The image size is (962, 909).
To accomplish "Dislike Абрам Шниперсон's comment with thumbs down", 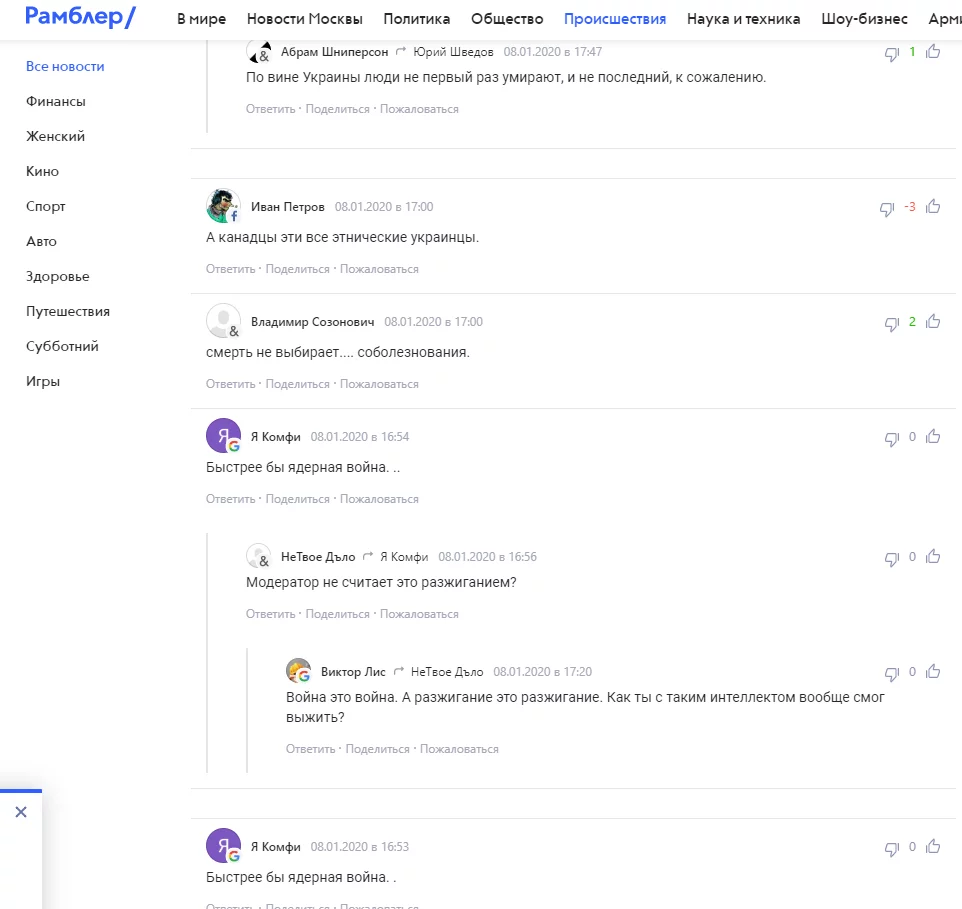I will 891,54.
